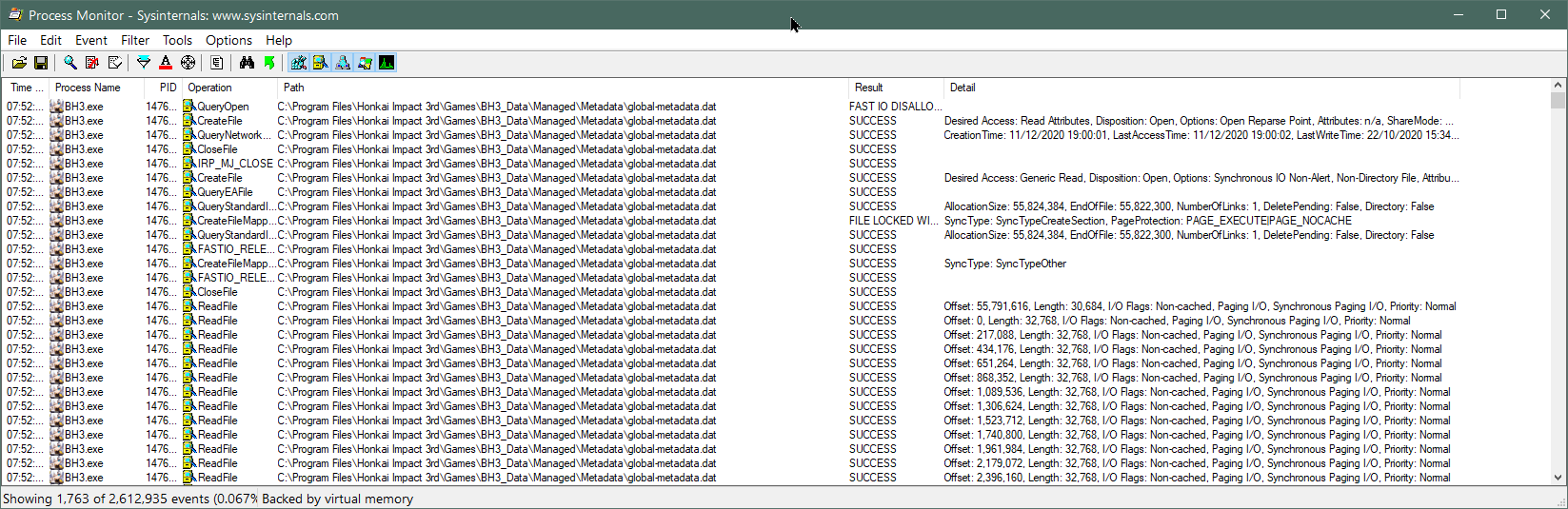Select the ReadFile row with Offset 1,961,984
Viewport: 1568px width, 509px height.
coord(731,449)
